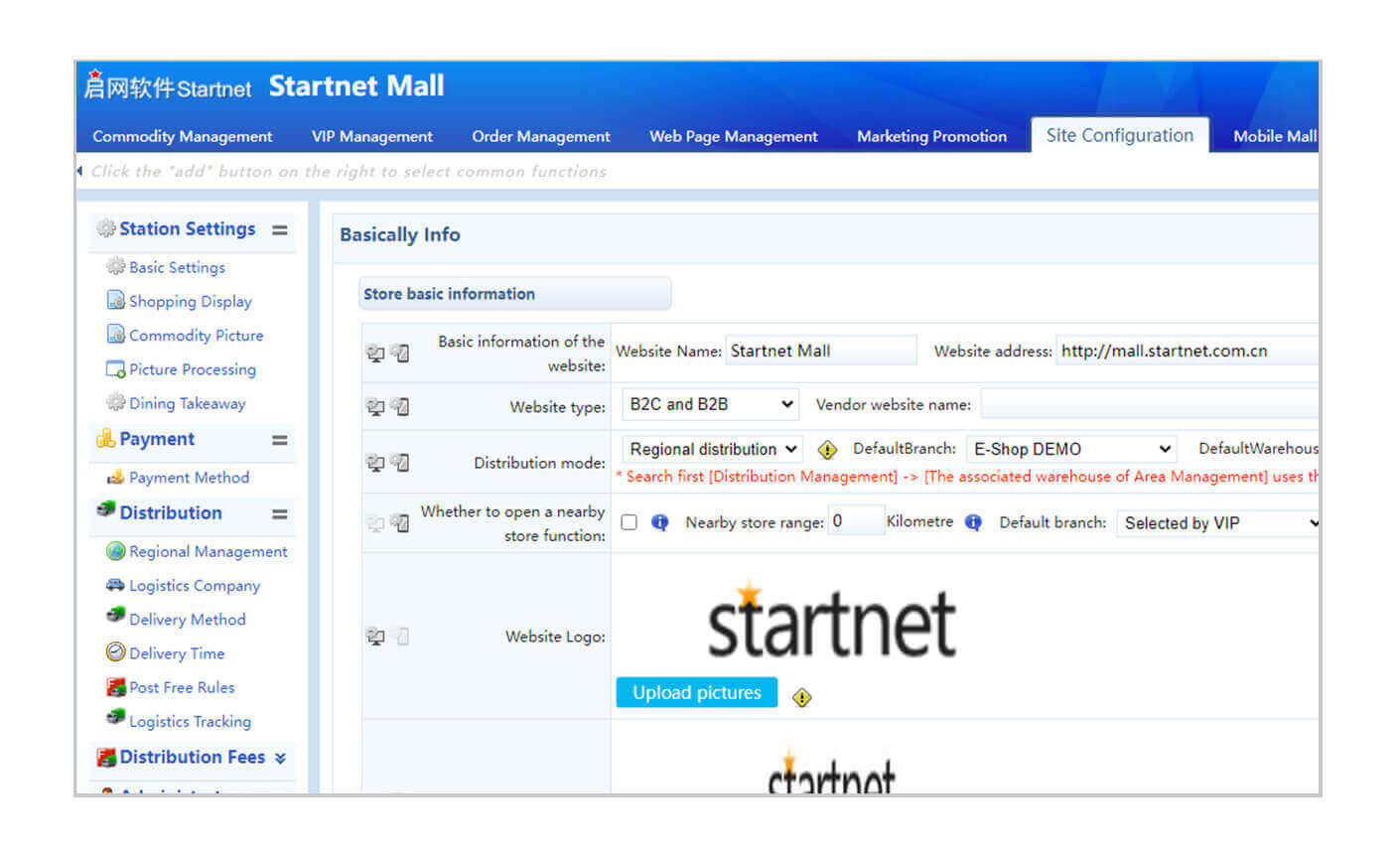Open the Website type dropdown
Viewport: 1400px width, 854px height.
(x=710, y=404)
